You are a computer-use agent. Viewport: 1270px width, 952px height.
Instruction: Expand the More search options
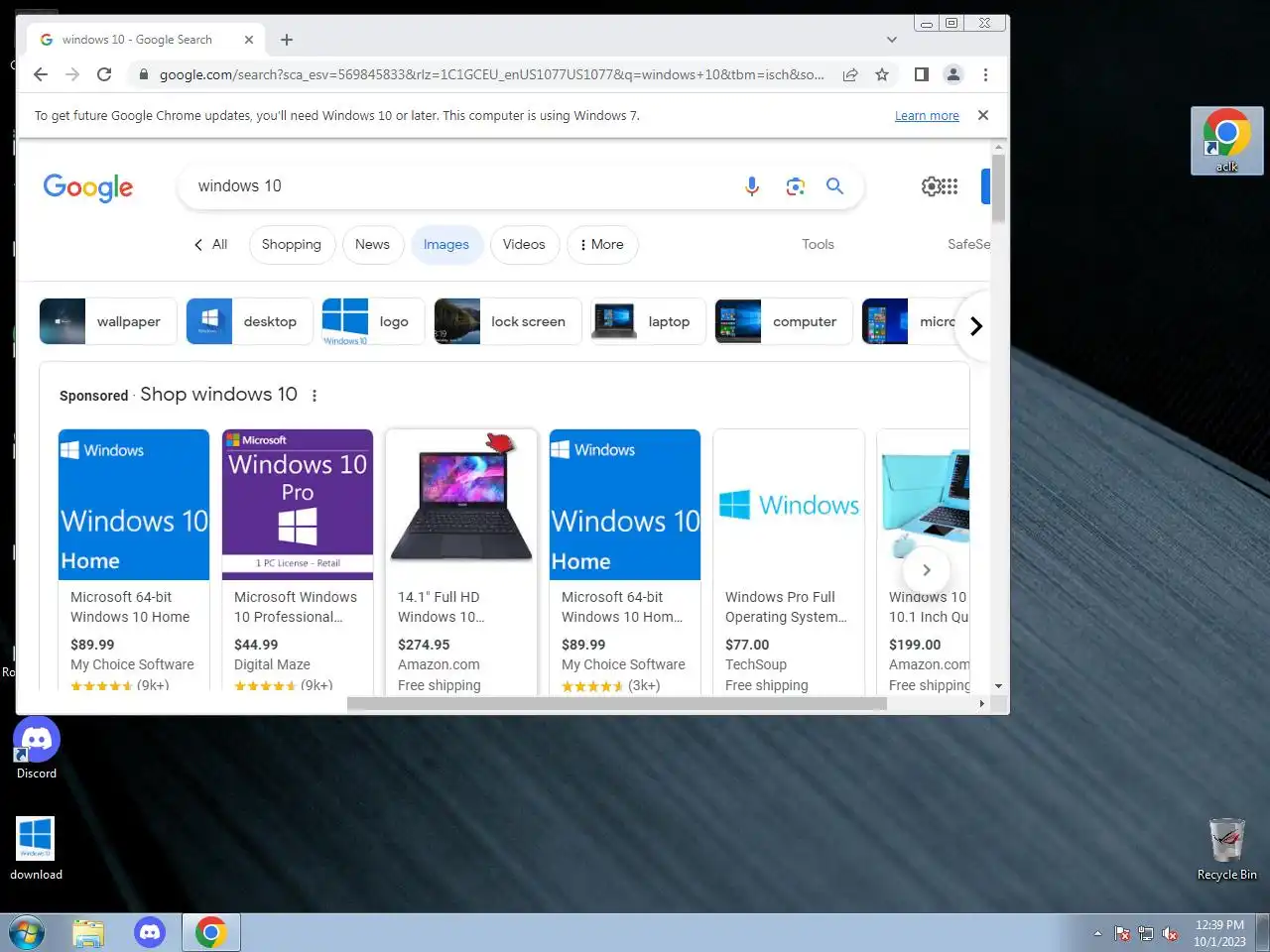[x=602, y=245]
